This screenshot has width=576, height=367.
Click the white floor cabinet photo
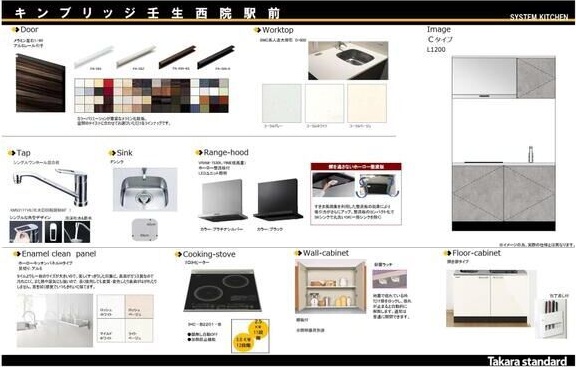pos(490,299)
